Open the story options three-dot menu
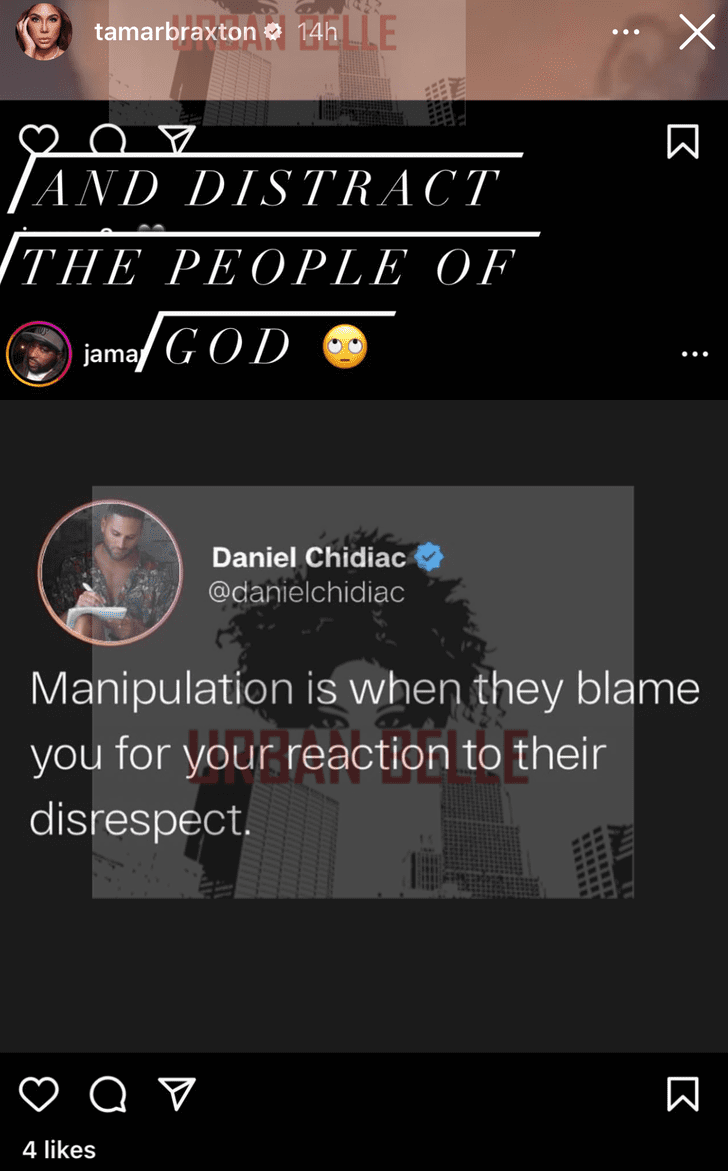The image size is (728, 1171). 625,32
